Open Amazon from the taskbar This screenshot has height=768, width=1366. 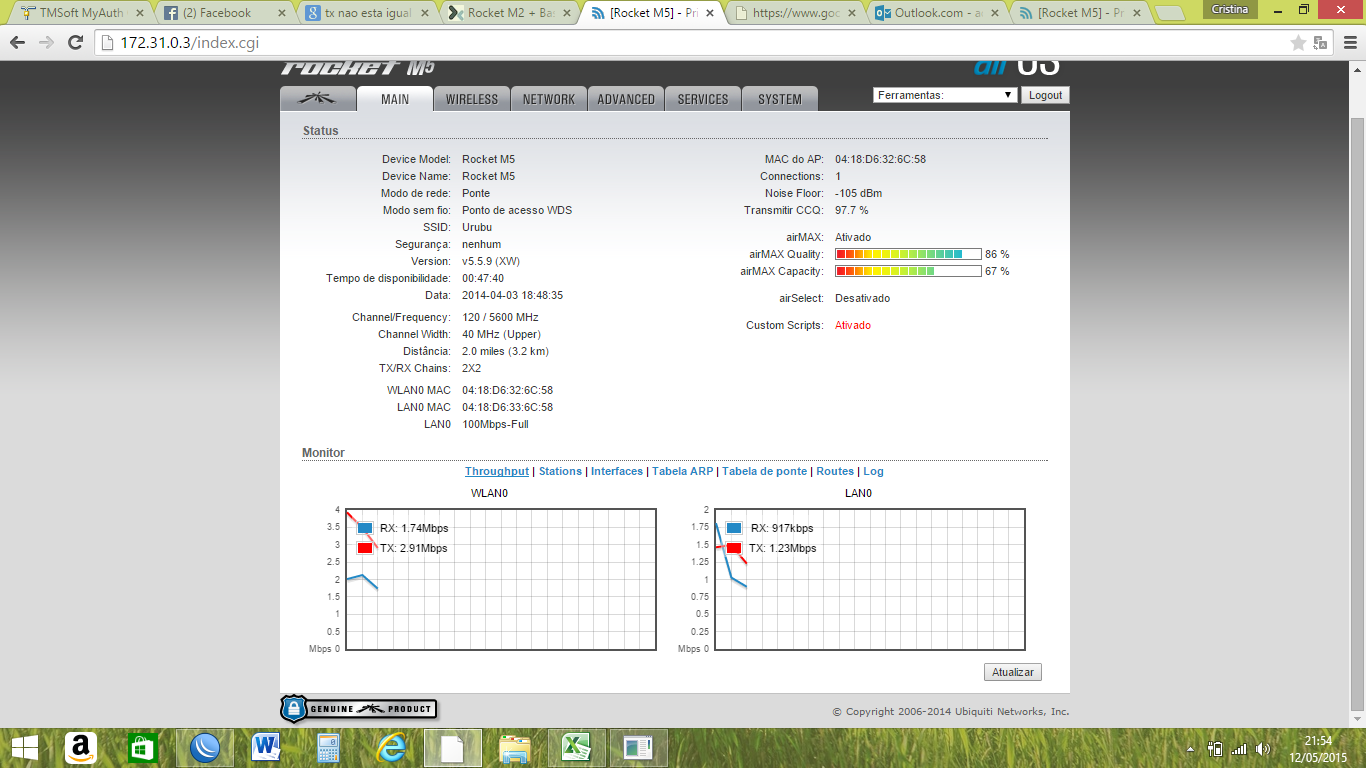pyautogui.click(x=80, y=748)
